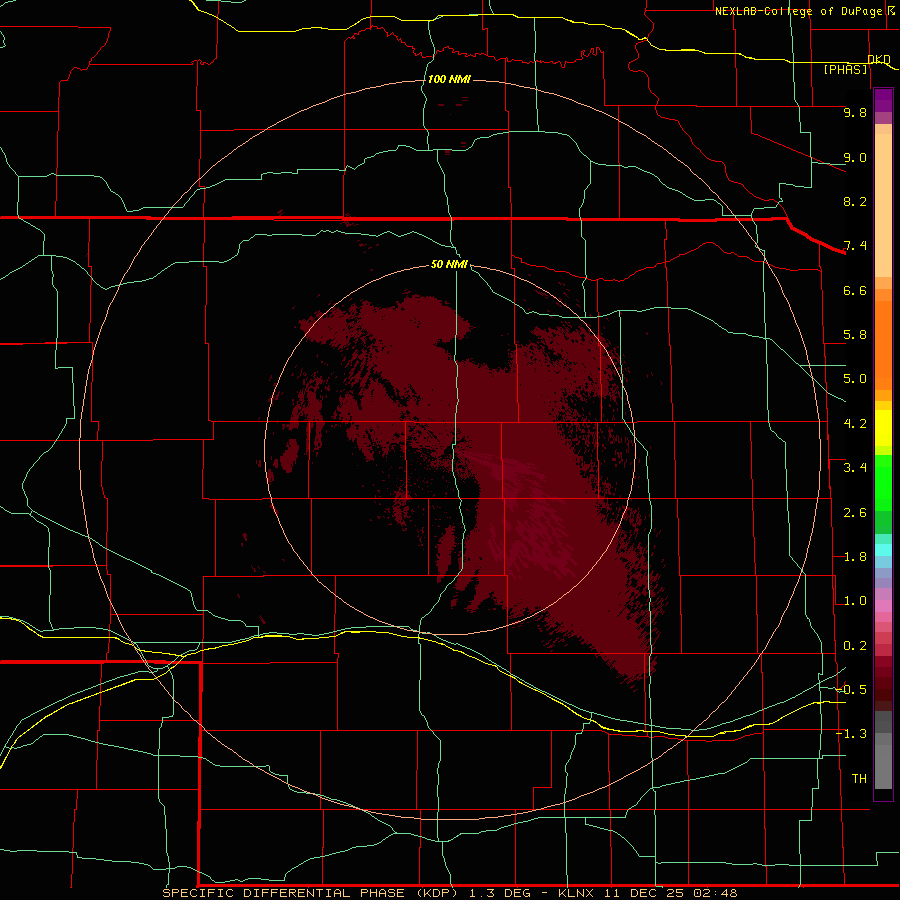Click the 2.6 value on the color scale

tap(855, 513)
